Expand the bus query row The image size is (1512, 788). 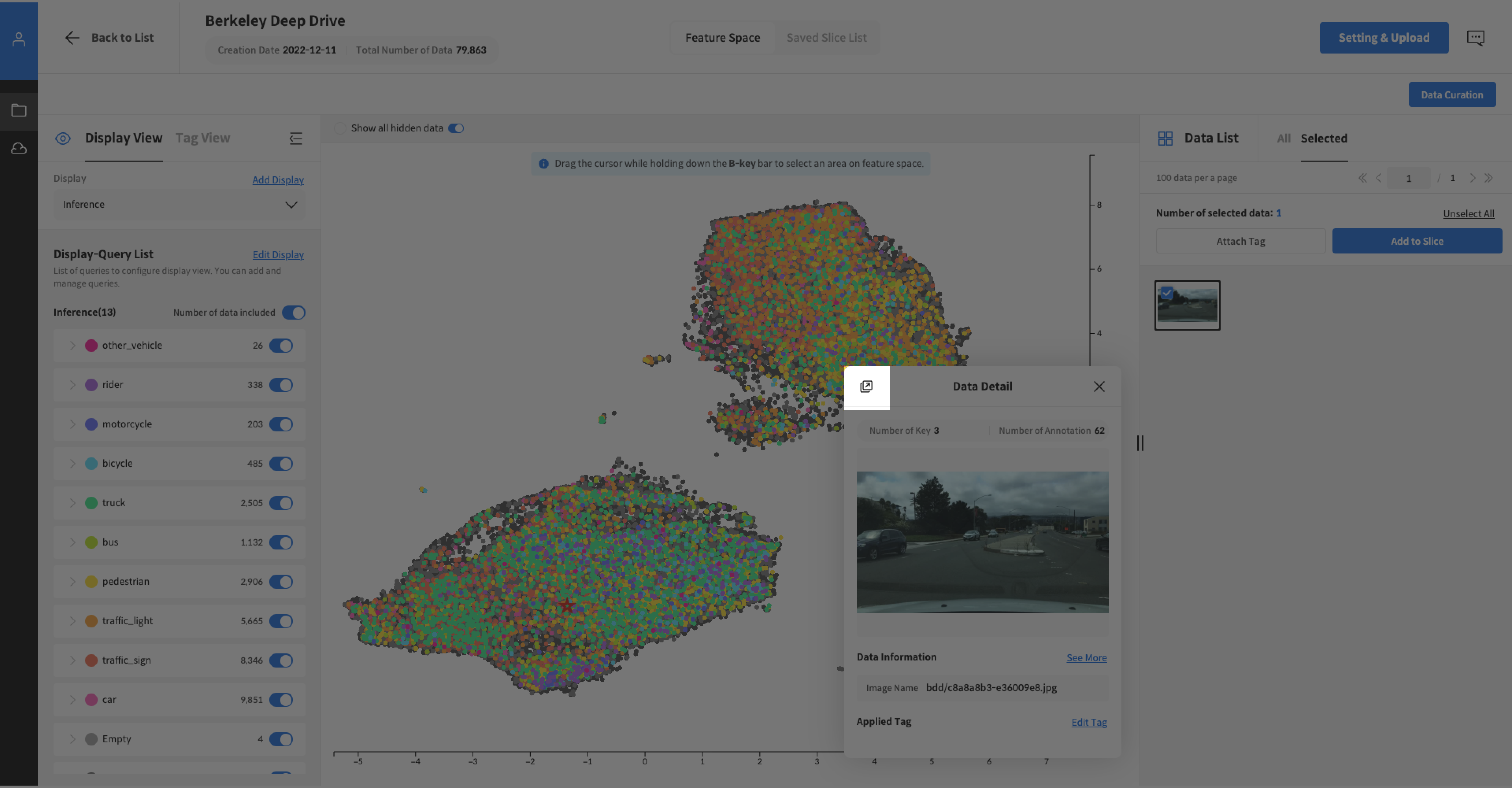(73, 542)
